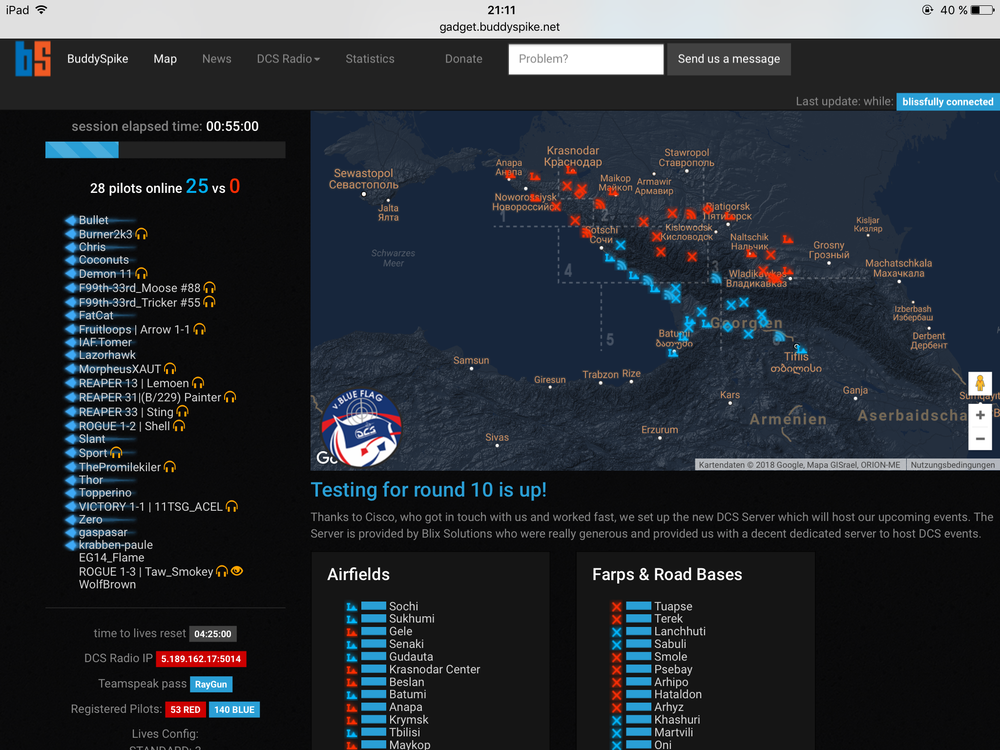This screenshot has height=750, width=1000.
Task: Zoom in on the map
Action: (980, 415)
